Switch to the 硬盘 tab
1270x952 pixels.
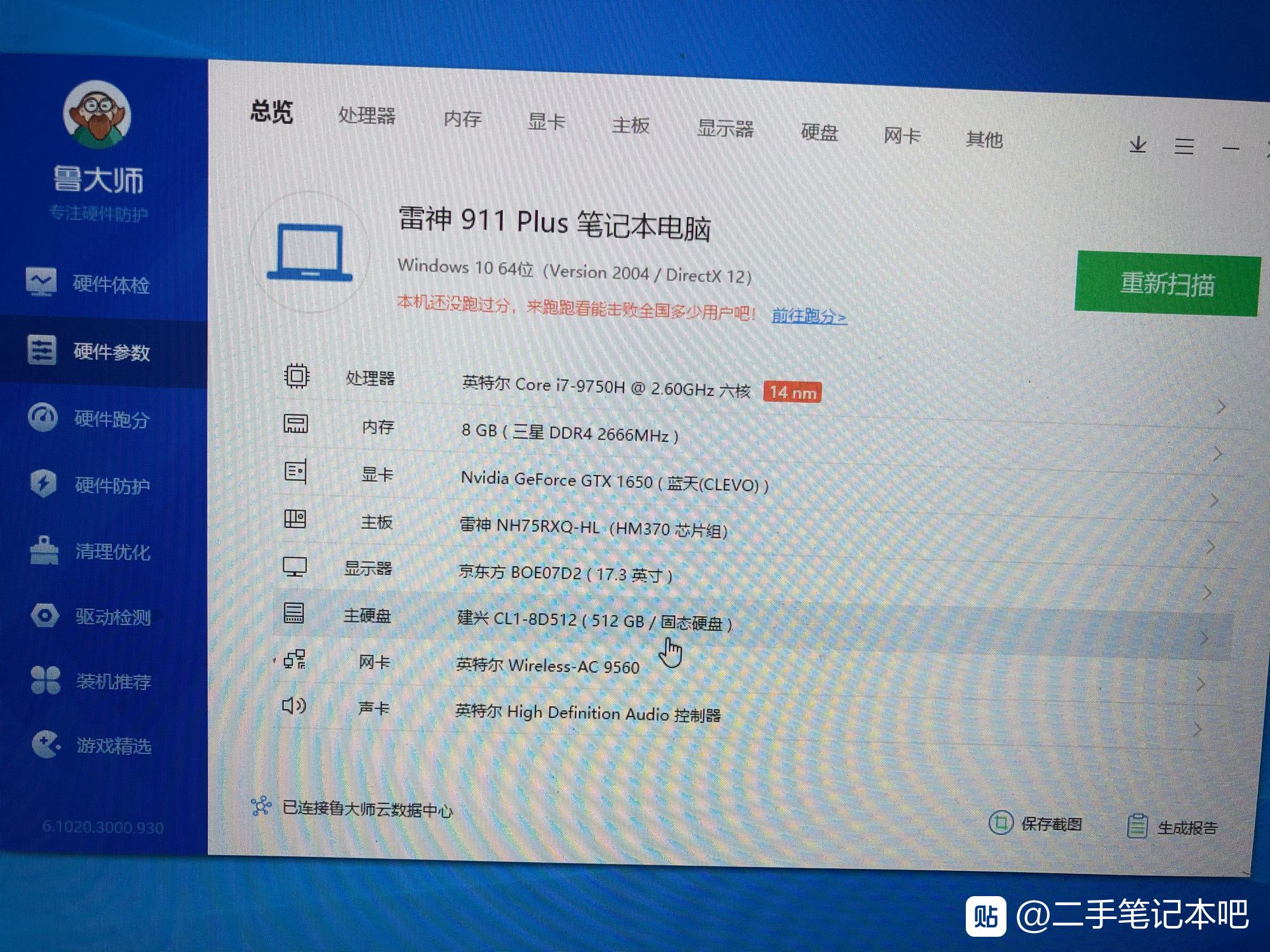819,133
